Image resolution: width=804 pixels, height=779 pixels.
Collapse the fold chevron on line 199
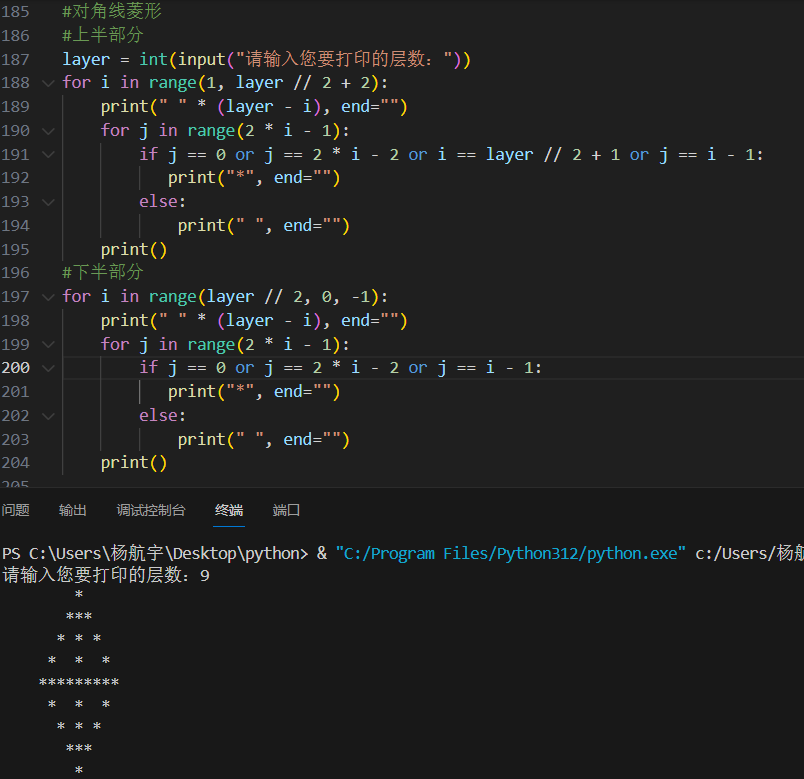coord(48,345)
